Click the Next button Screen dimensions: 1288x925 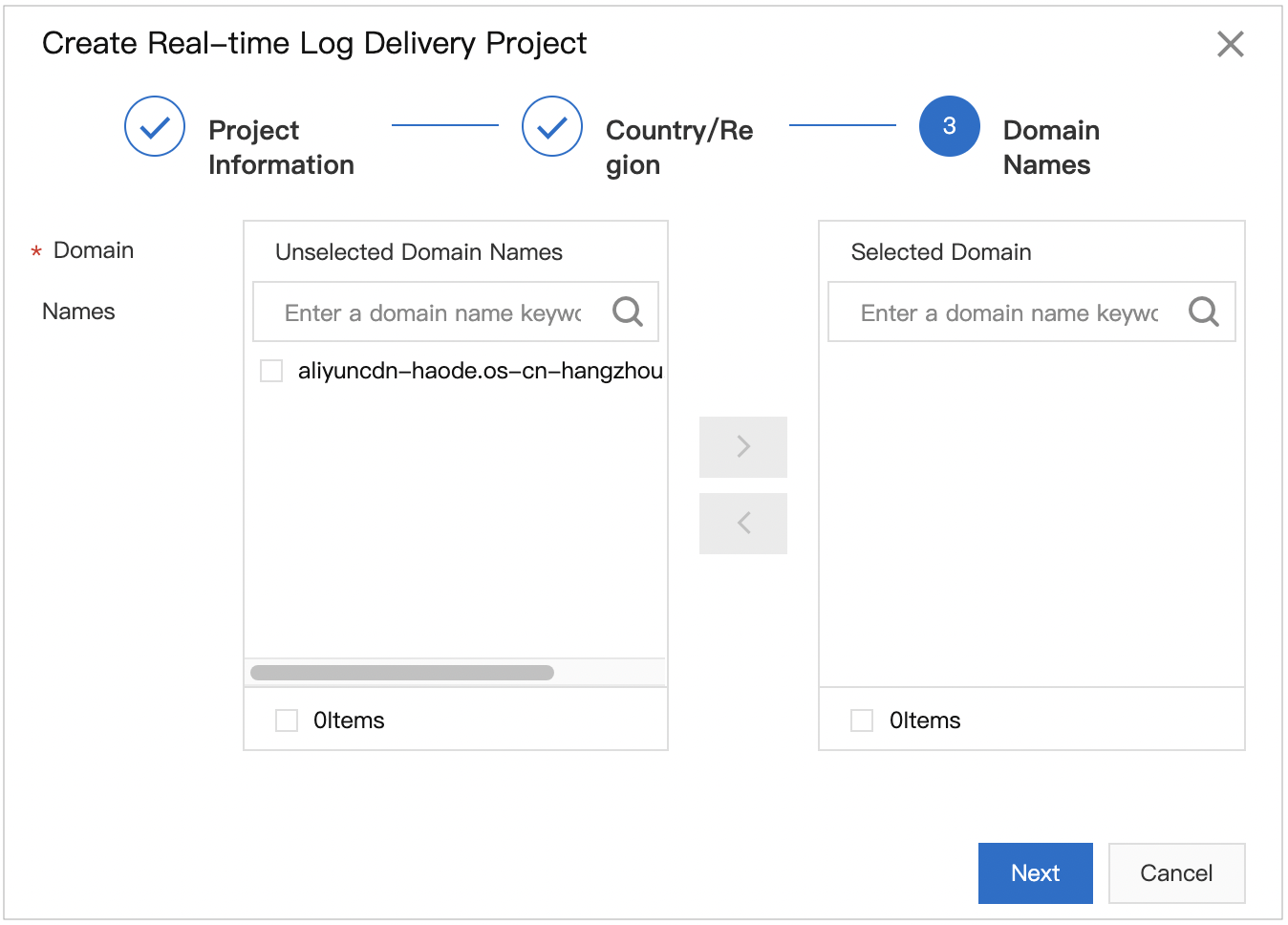[1035, 873]
